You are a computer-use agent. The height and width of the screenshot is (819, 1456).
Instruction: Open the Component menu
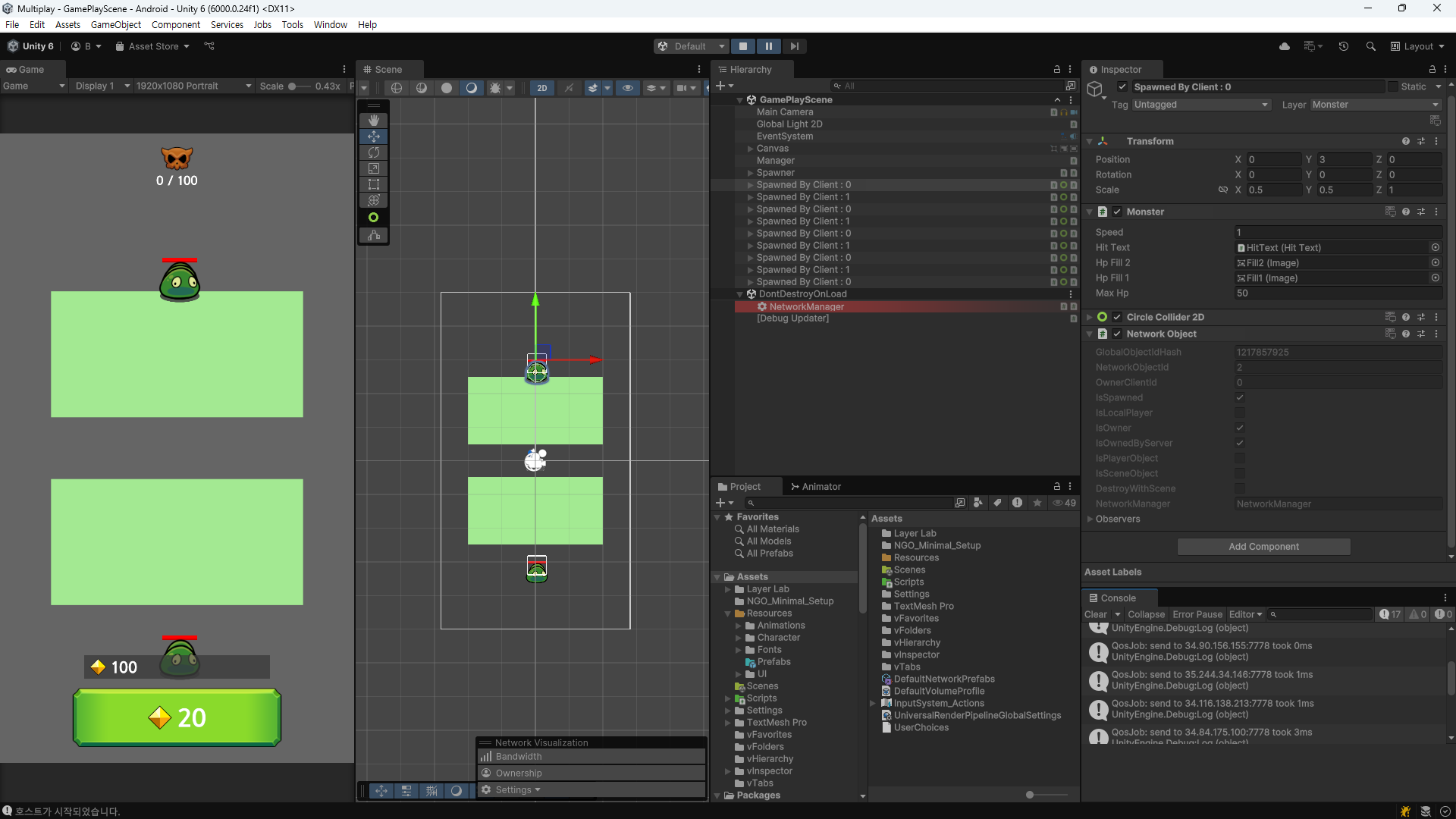point(176,25)
